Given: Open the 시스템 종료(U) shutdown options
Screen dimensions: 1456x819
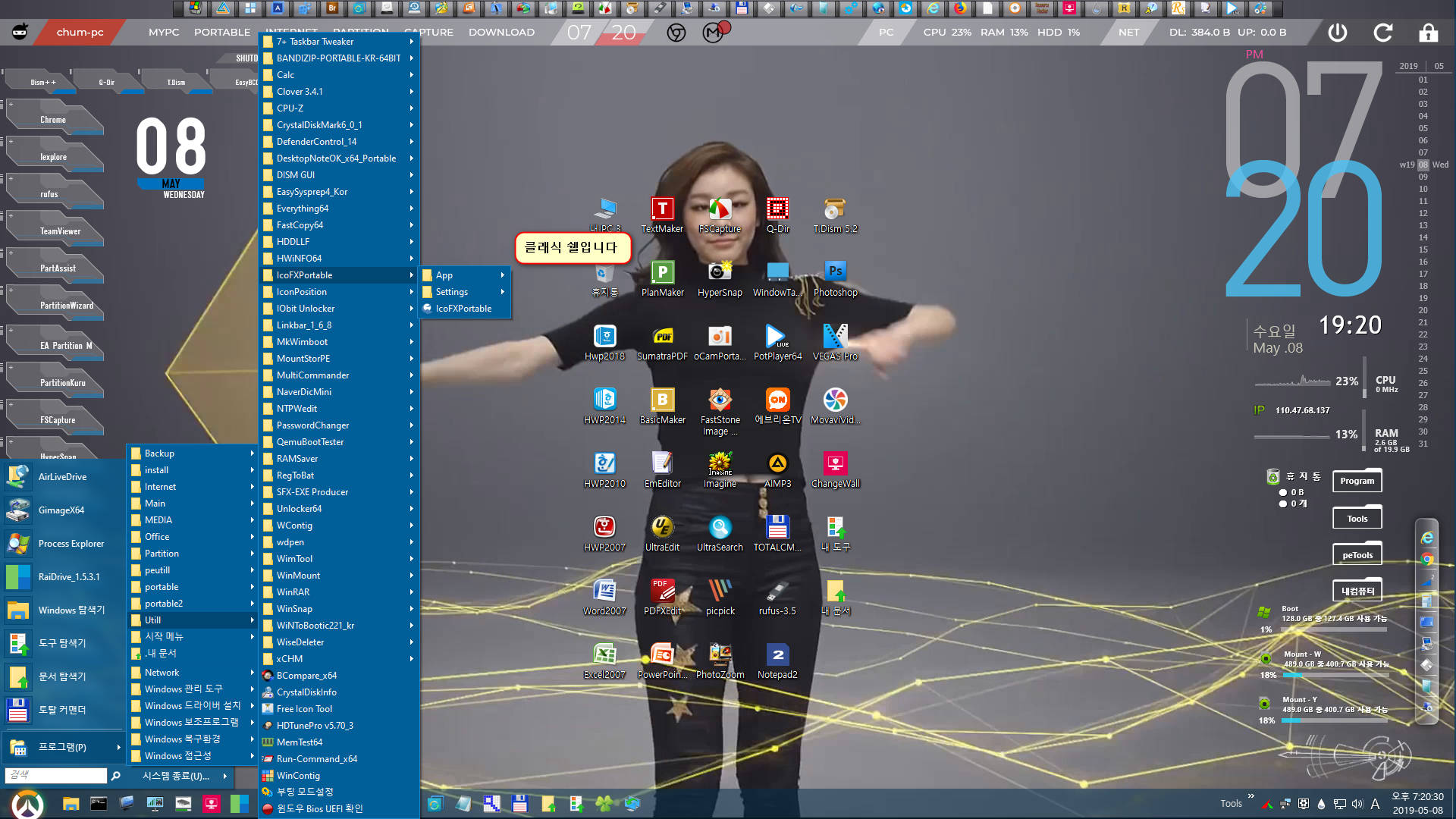Looking at the screenshot, I should tap(182, 776).
